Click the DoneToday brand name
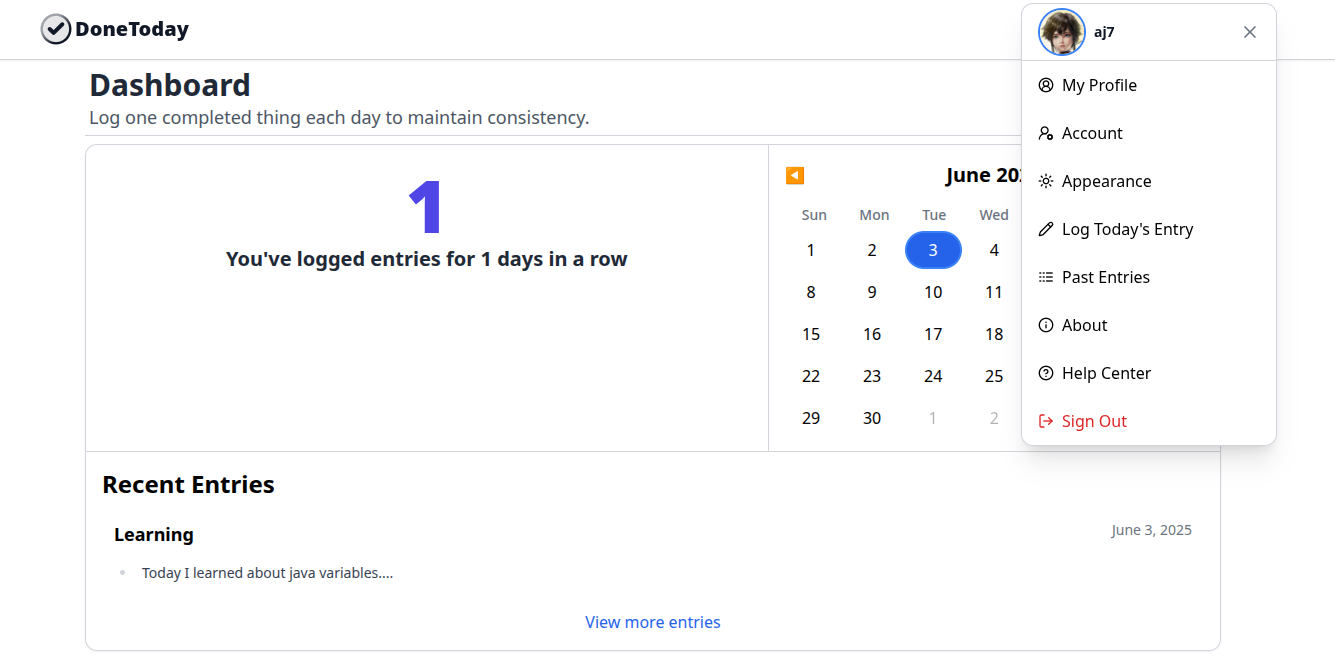 (132, 30)
